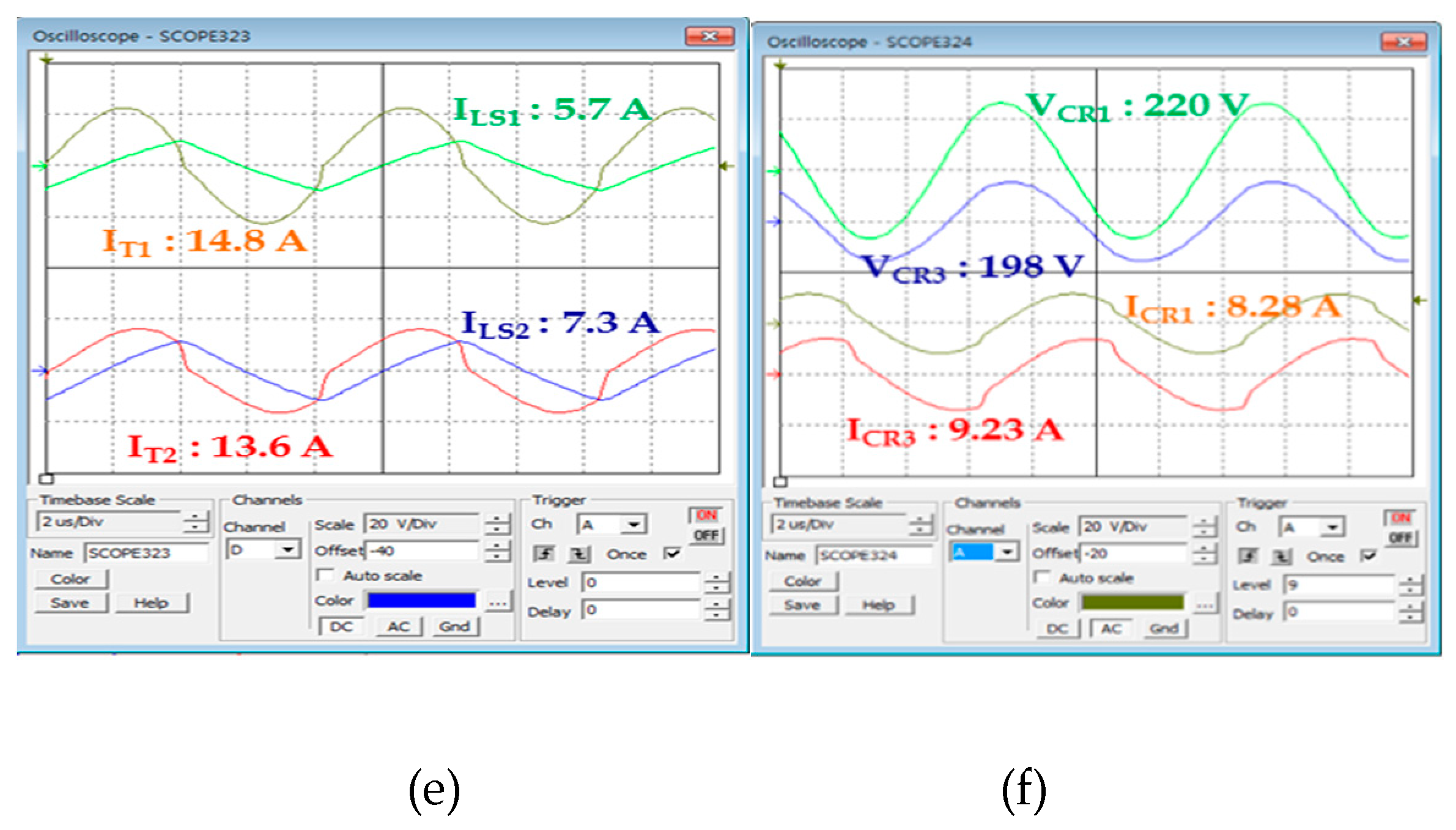
Task: Select AC coupling in SCOPE324
Action: tap(1111, 628)
